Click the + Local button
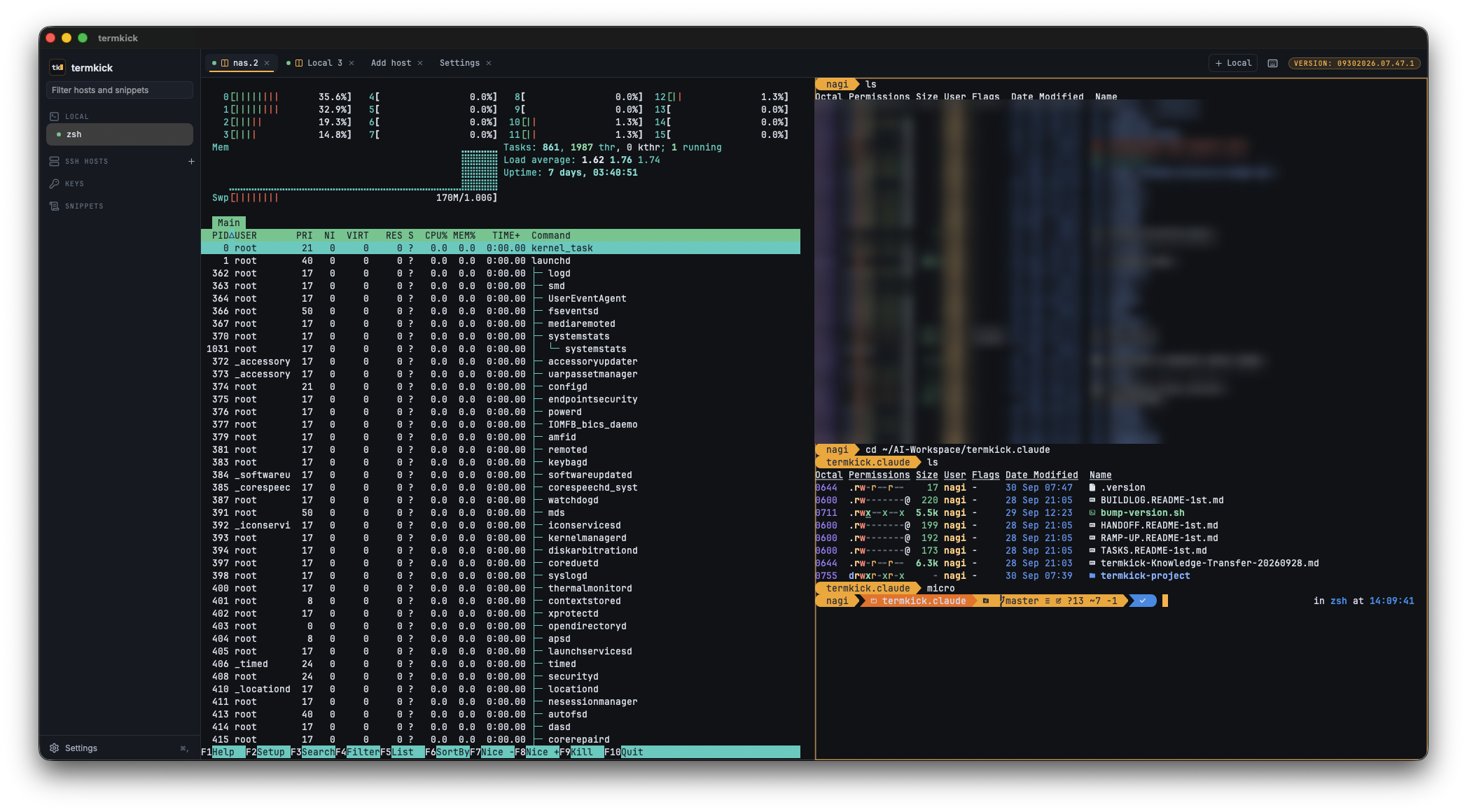The height and width of the screenshot is (812, 1467). [1233, 63]
